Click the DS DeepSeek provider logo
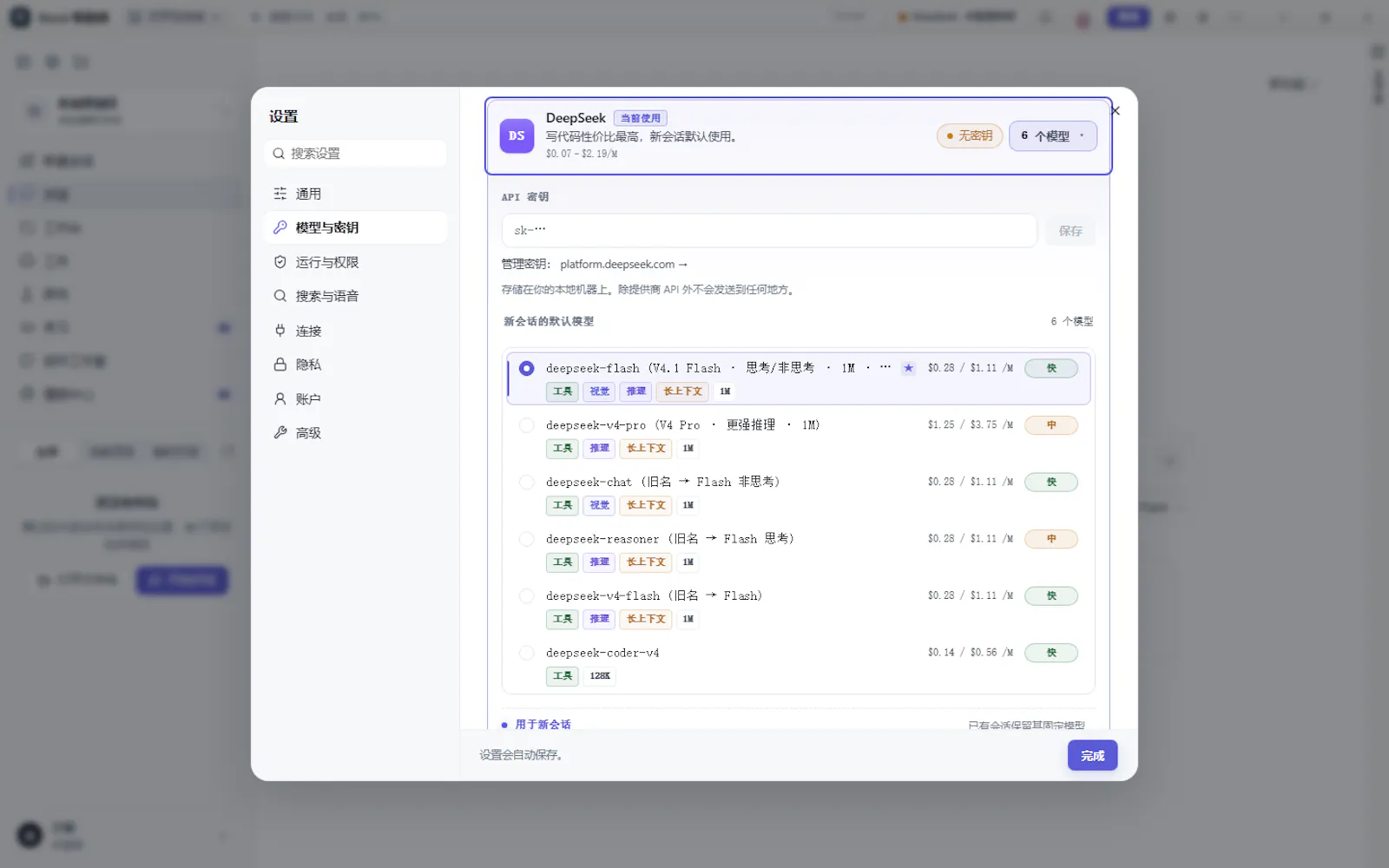 click(517, 136)
